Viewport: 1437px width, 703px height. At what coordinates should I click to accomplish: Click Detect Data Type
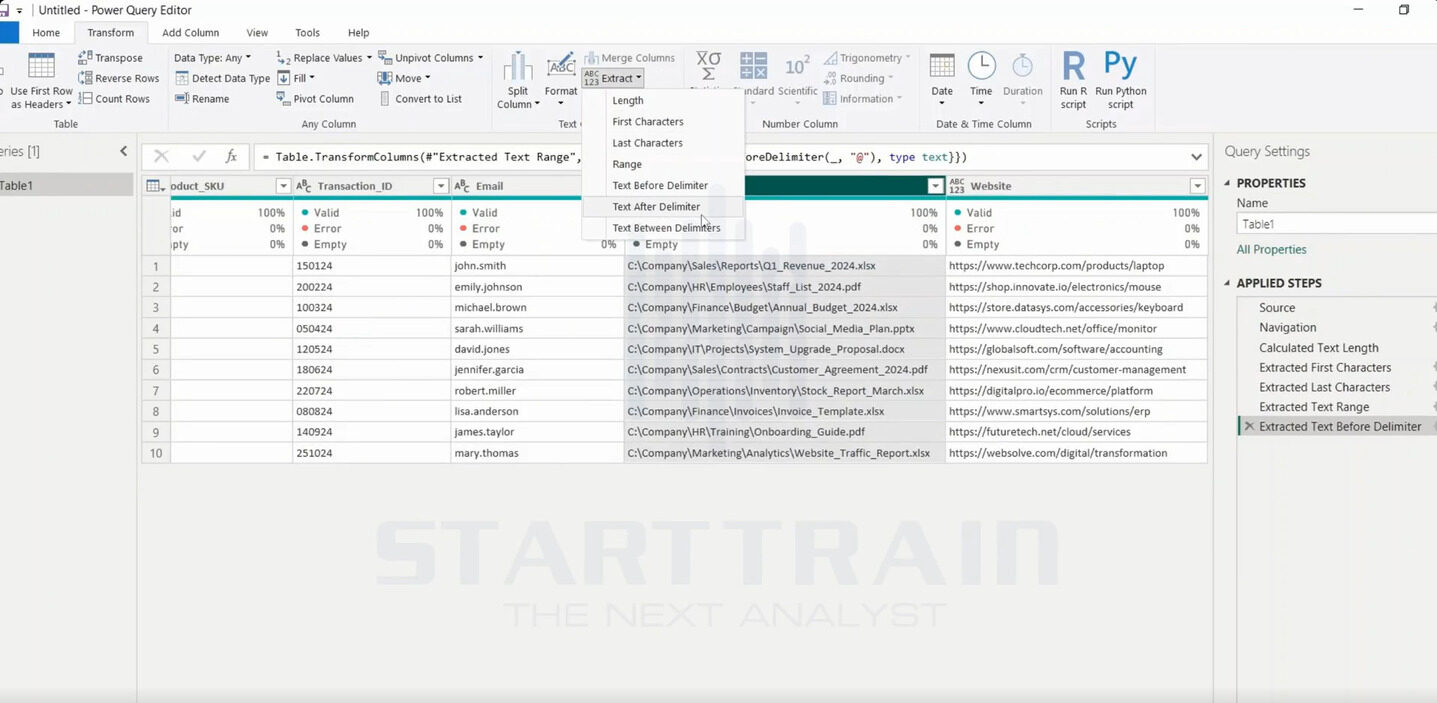pyautogui.click(x=222, y=78)
